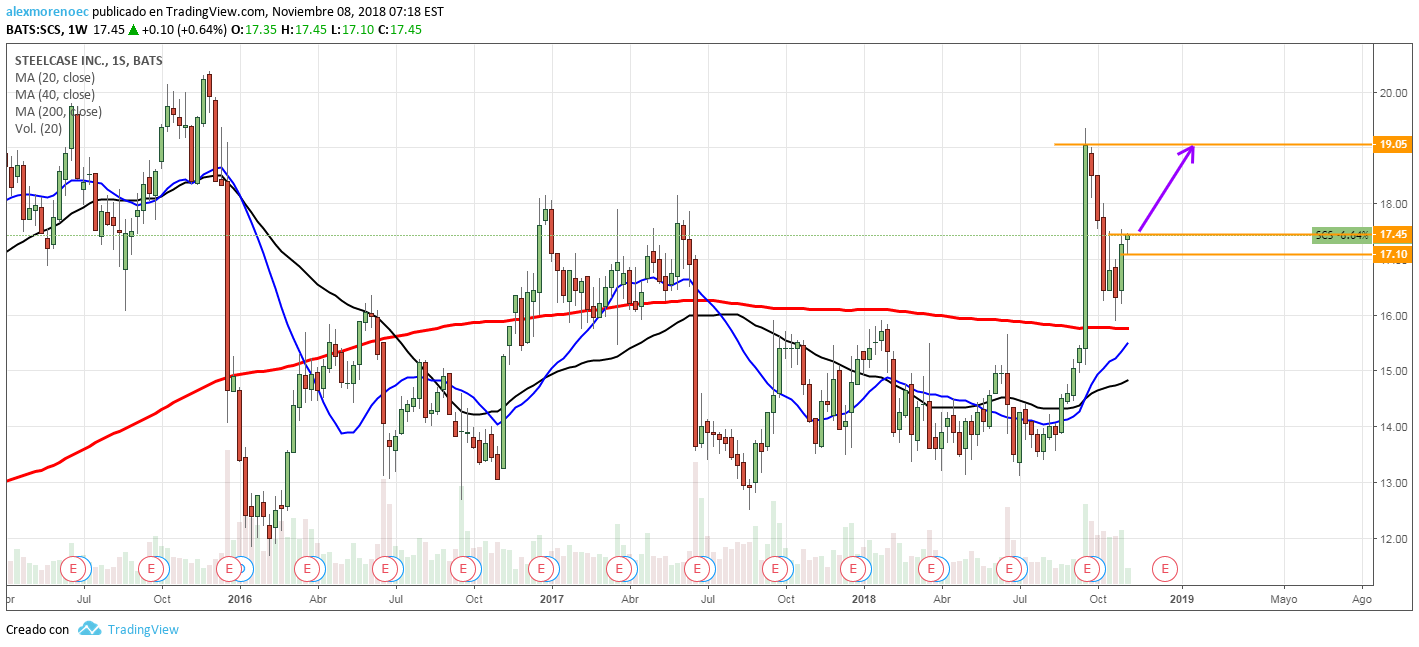Click the green SCS percent change tag
Image resolution: width=1419 pixels, height=647 pixels.
[1342, 235]
